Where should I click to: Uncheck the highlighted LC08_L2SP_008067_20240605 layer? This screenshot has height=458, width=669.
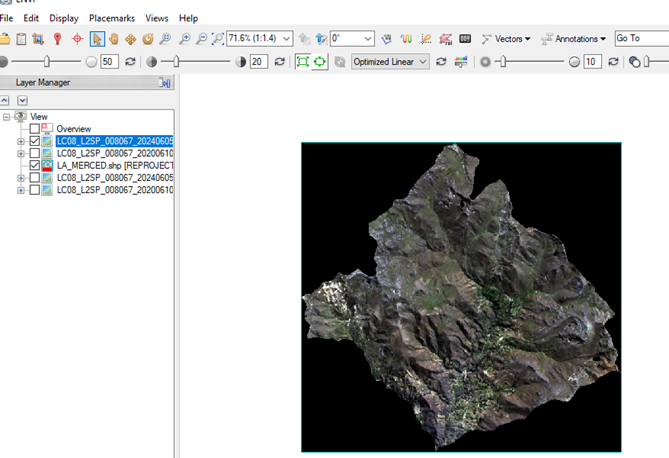[x=35, y=141]
